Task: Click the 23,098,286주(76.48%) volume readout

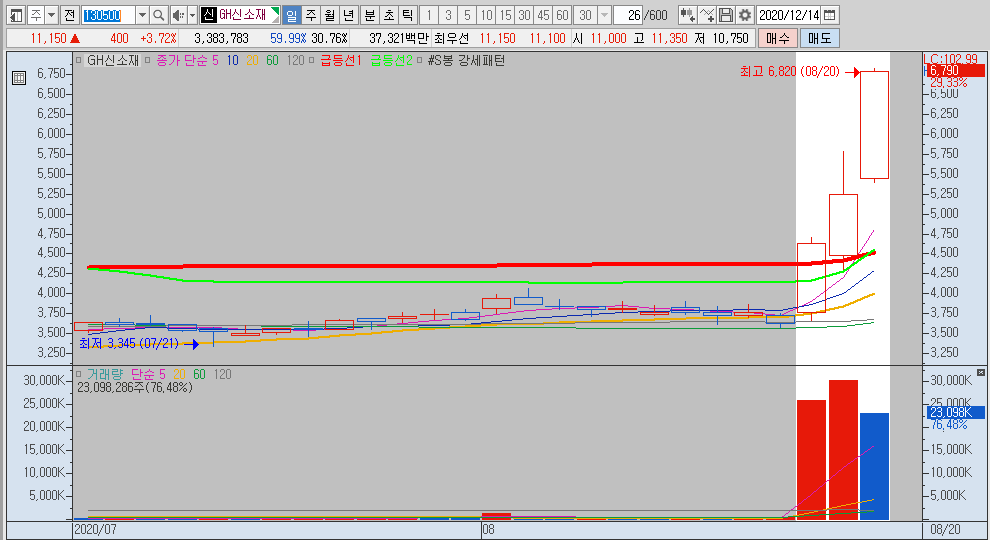Action: (x=134, y=387)
